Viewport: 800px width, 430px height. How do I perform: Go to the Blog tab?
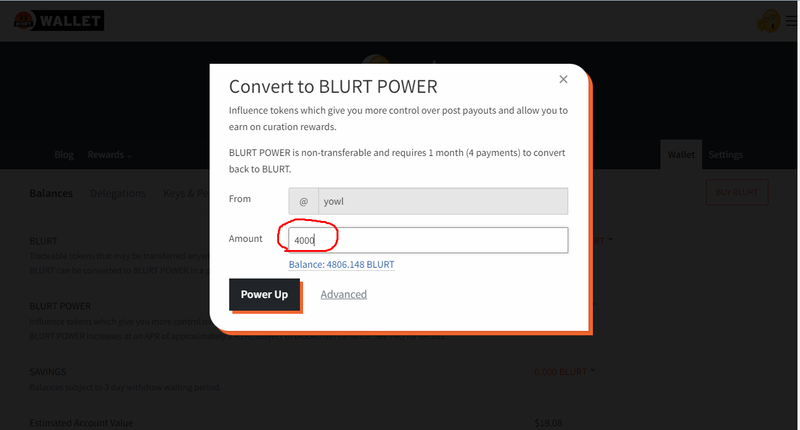64,155
